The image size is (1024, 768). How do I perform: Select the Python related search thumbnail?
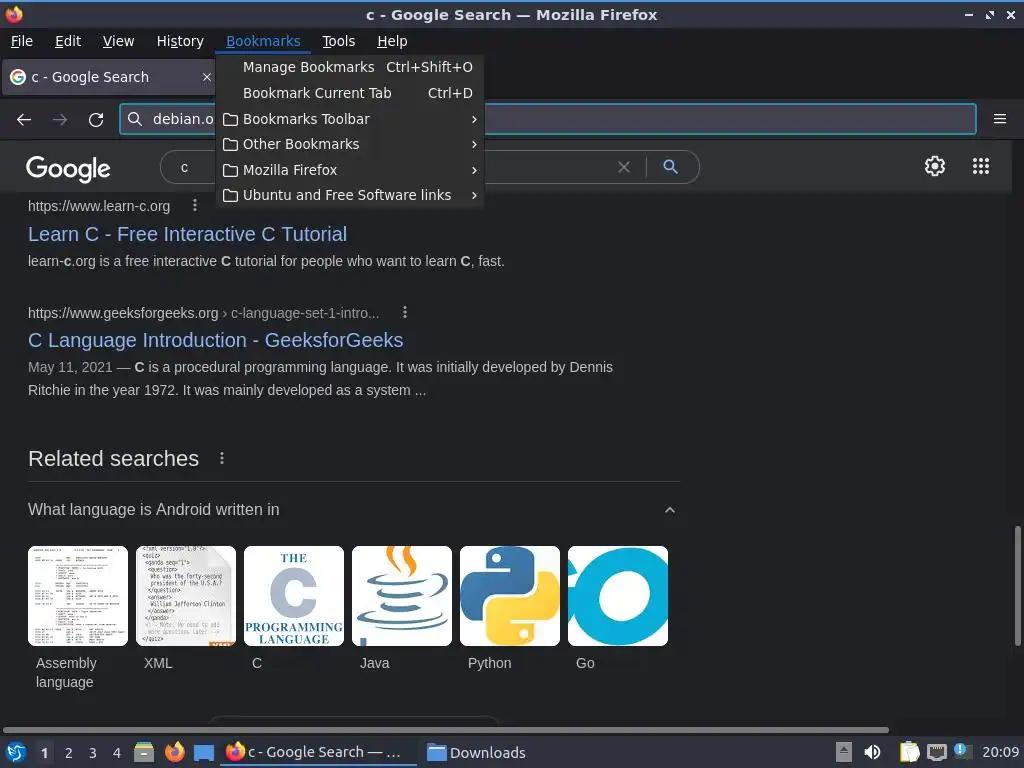pos(510,596)
